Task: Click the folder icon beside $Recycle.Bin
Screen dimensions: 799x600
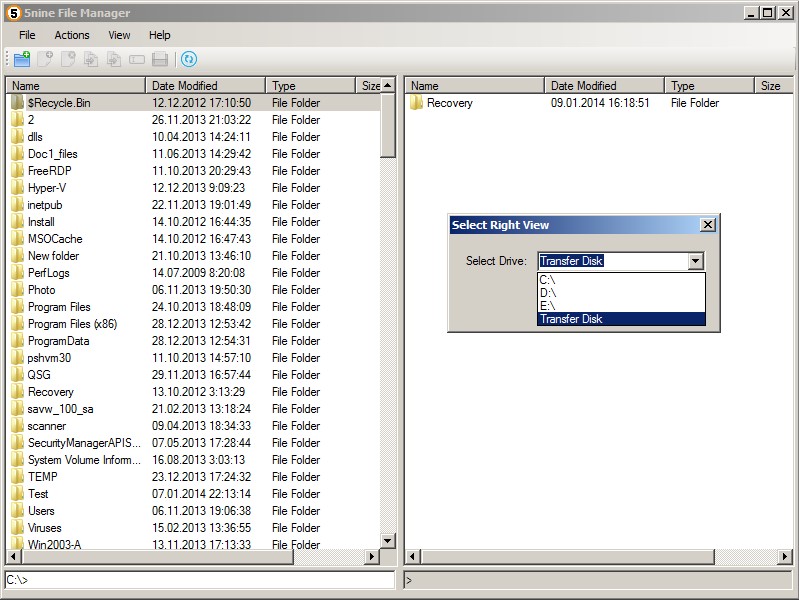Action: click(x=17, y=102)
